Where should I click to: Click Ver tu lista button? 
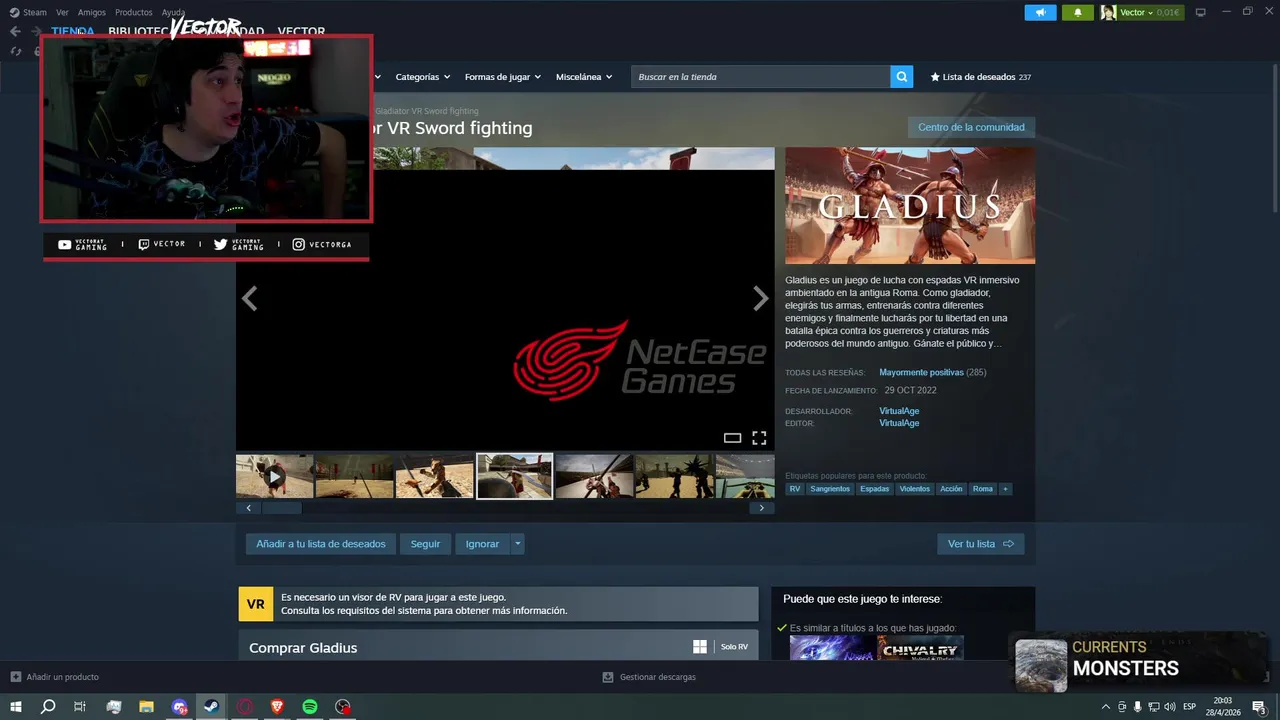pyautogui.click(x=981, y=544)
